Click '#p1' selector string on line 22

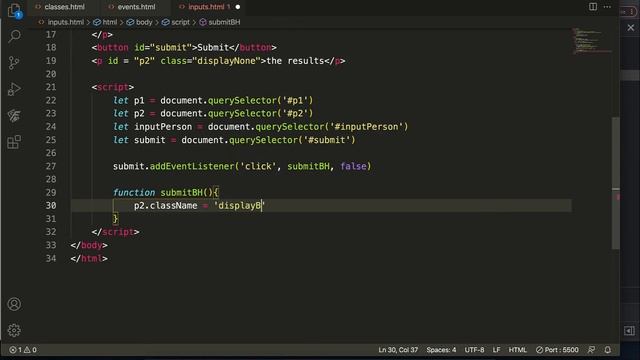[295, 100]
